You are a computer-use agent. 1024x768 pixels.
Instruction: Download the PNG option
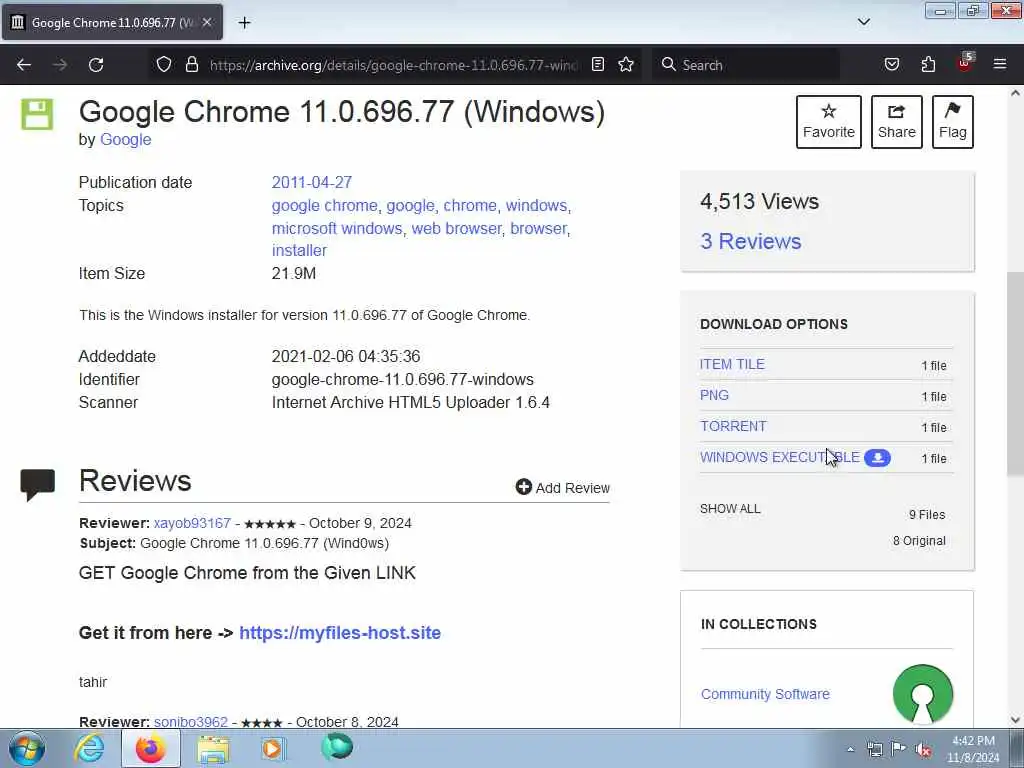click(714, 395)
